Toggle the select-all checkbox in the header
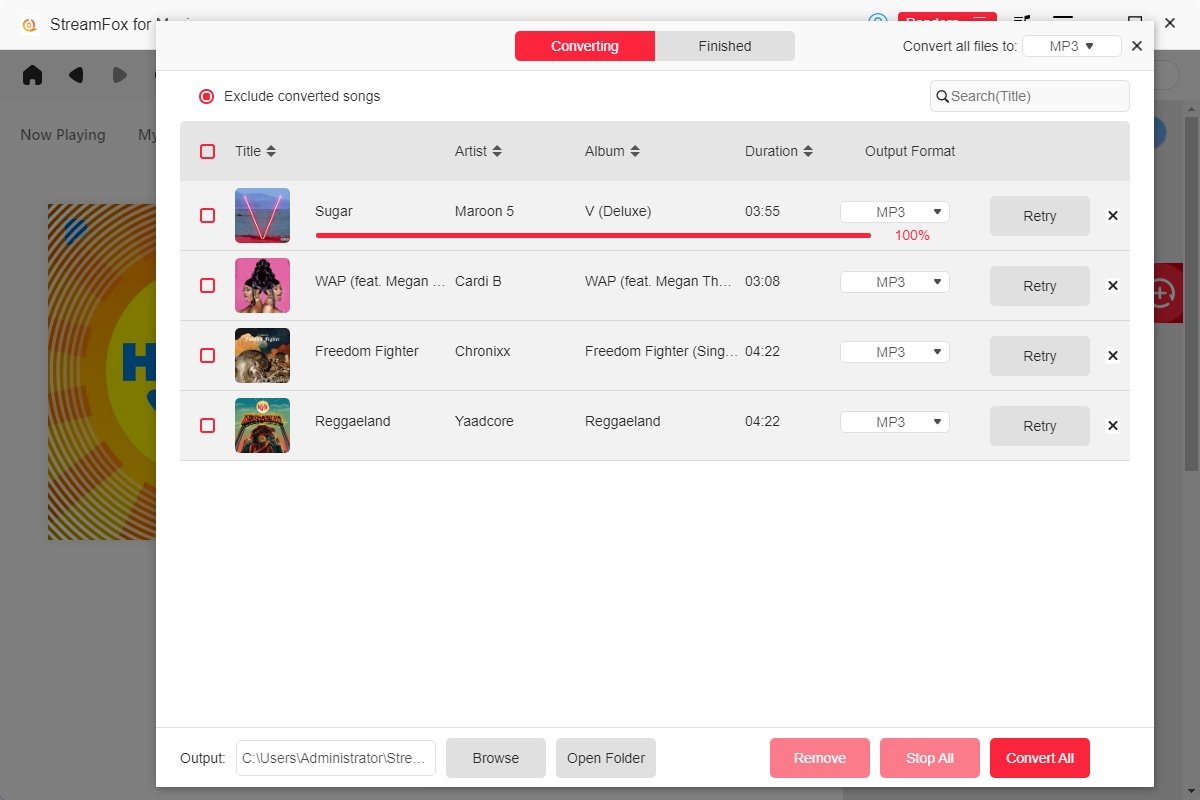The width and height of the screenshot is (1200, 800). pyautogui.click(x=207, y=152)
